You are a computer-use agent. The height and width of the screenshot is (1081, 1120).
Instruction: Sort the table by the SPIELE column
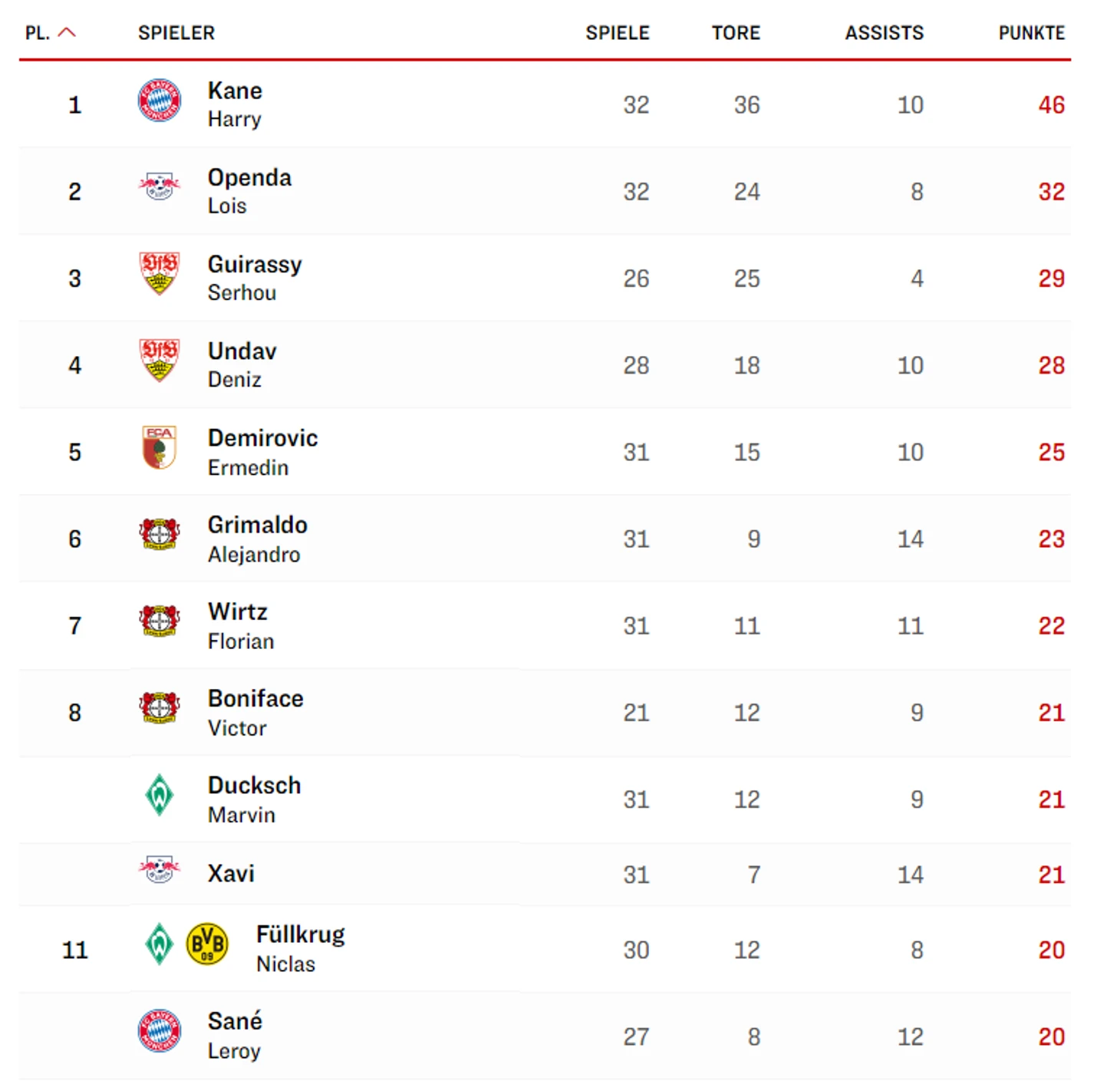(x=618, y=33)
